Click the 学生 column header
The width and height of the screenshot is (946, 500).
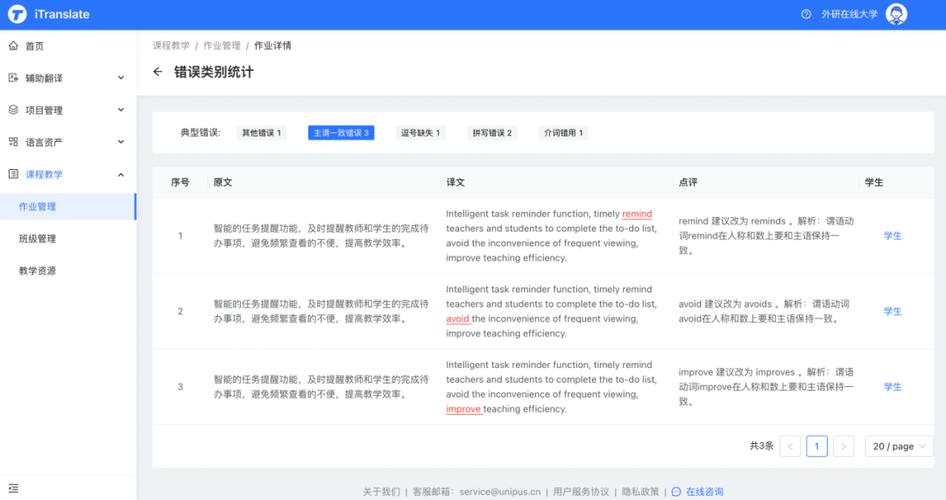(874, 182)
